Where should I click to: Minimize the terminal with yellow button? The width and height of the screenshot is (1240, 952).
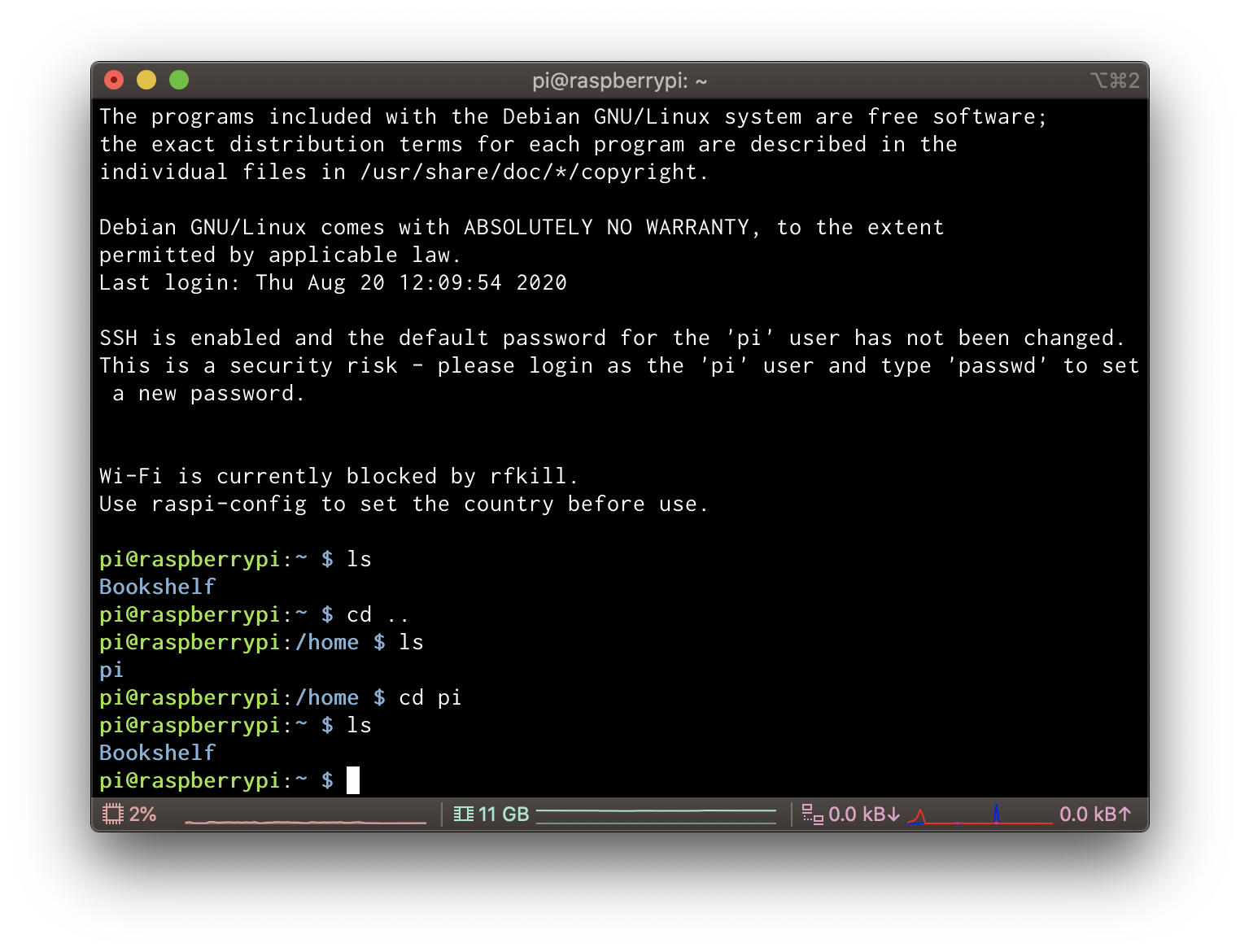tap(146, 80)
